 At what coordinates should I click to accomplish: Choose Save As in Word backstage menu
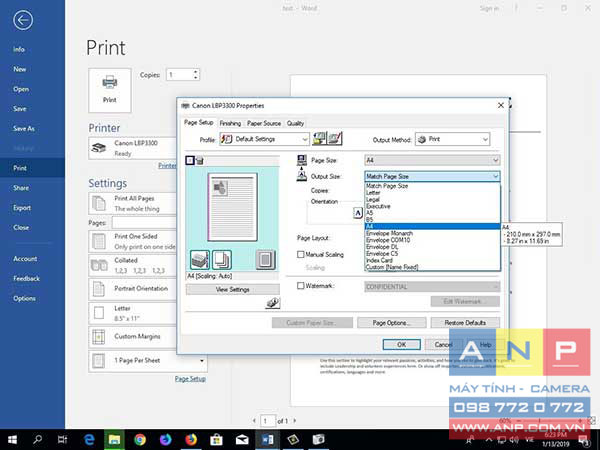tap(24, 129)
